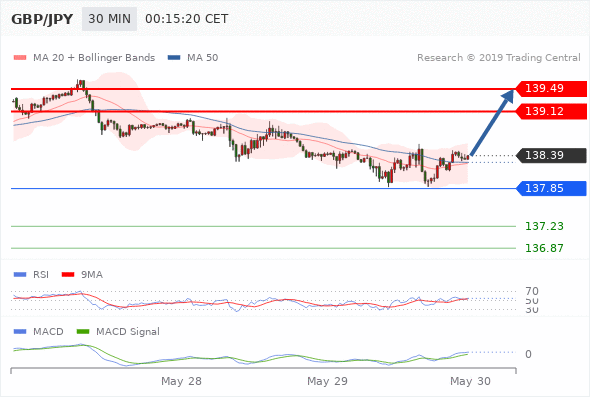The width and height of the screenshot is (590, 400).
Task: Click the May 29 date label
Action: pos(327,382)
